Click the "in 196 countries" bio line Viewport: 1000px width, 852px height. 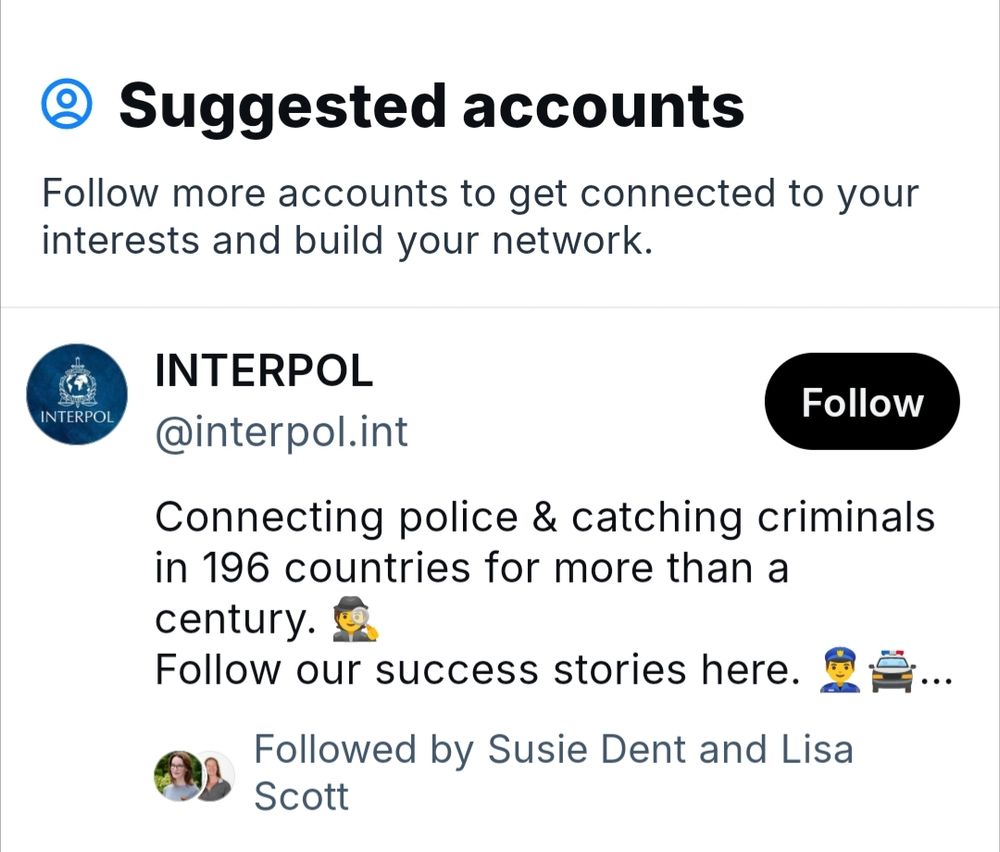[x=471, y=568]
